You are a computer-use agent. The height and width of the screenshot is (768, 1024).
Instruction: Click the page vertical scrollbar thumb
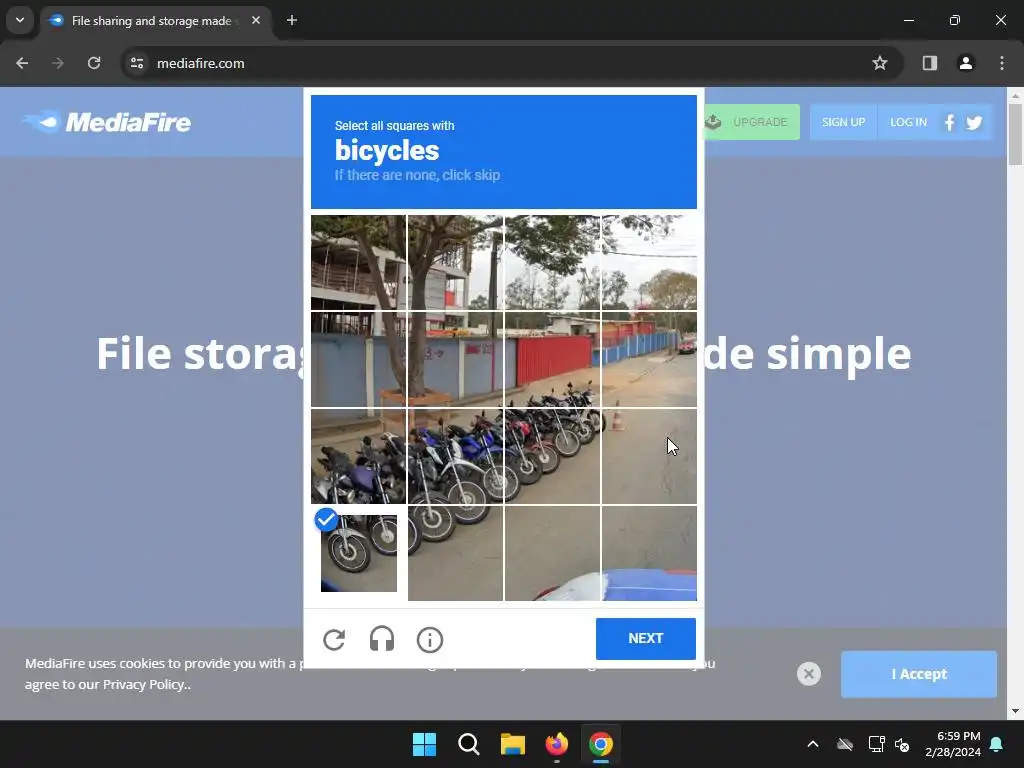pos(1016,134)
